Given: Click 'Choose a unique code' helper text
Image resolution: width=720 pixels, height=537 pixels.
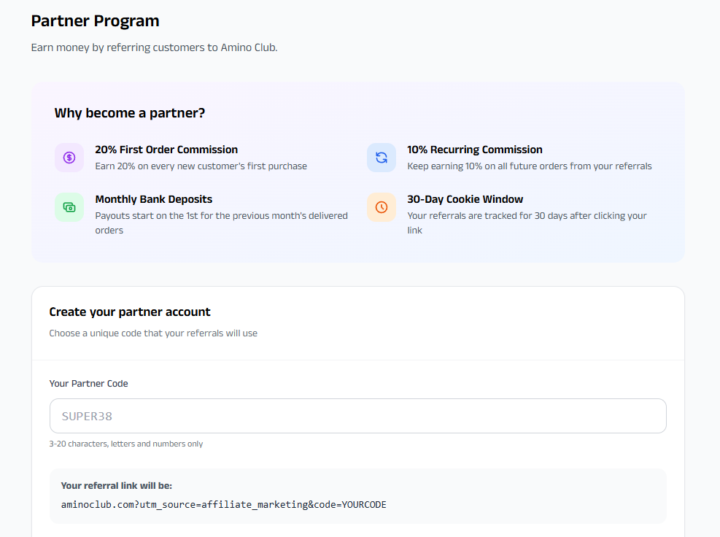Looking at the screenshot, I should (153, 333).
